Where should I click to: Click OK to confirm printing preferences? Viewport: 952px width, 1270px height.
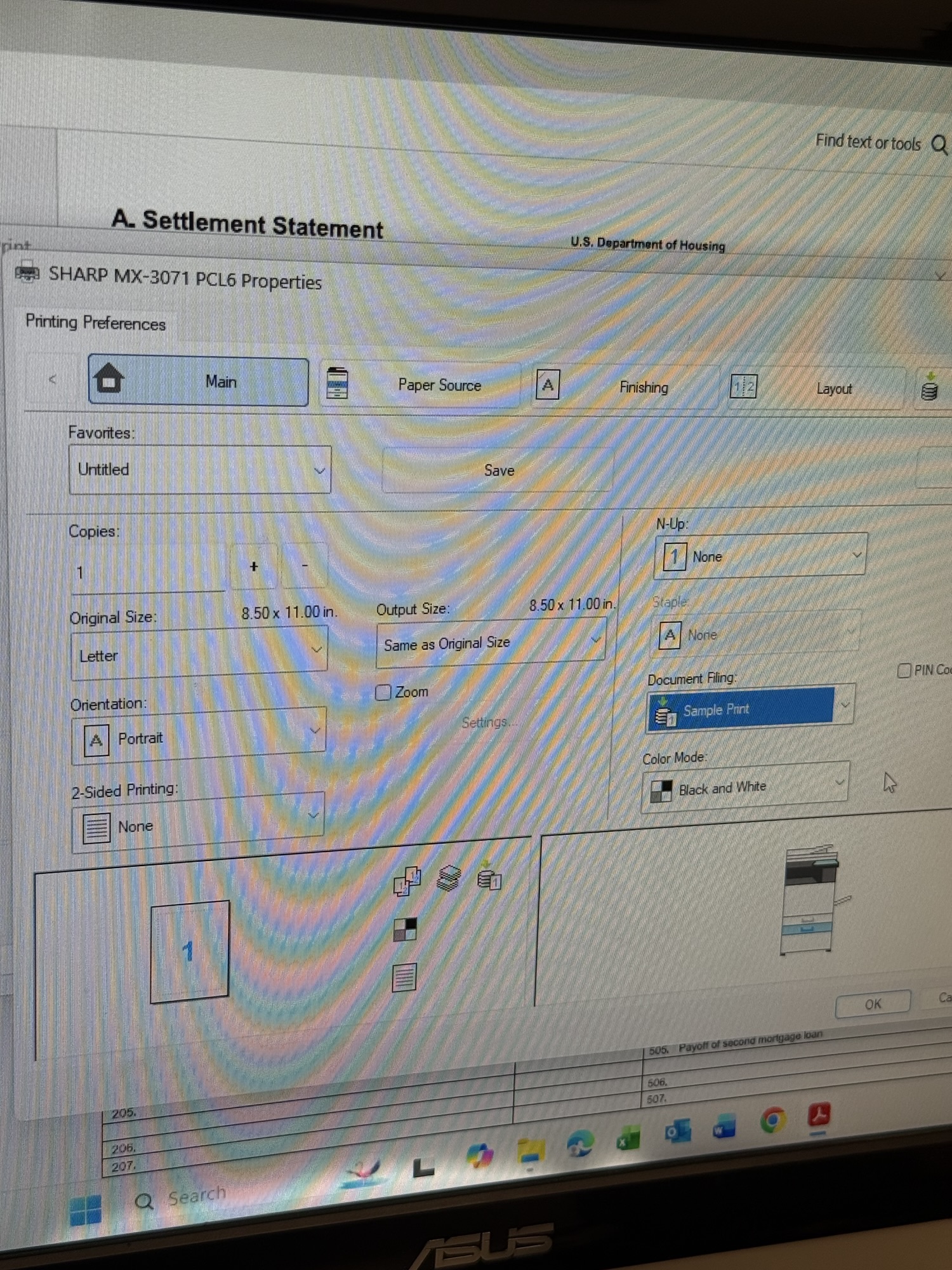point(873,1004)
